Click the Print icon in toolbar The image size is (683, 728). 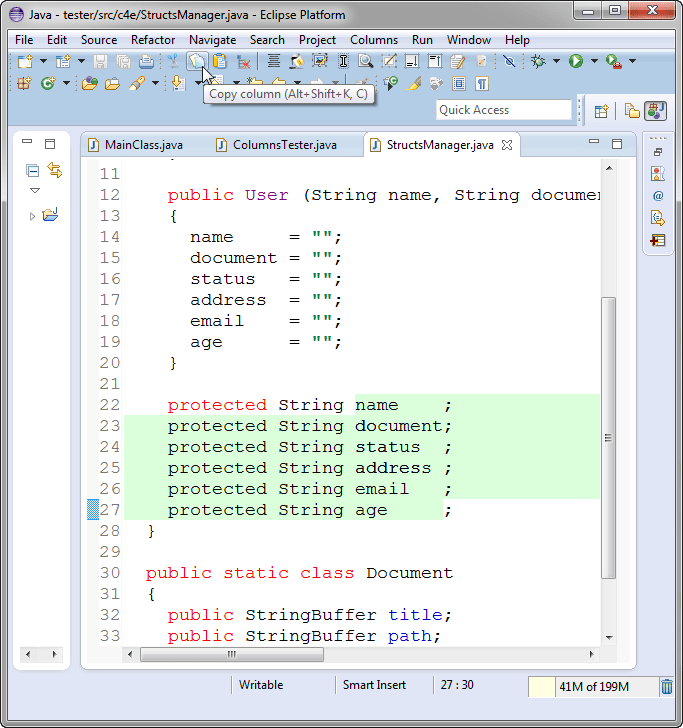point(146,61)
